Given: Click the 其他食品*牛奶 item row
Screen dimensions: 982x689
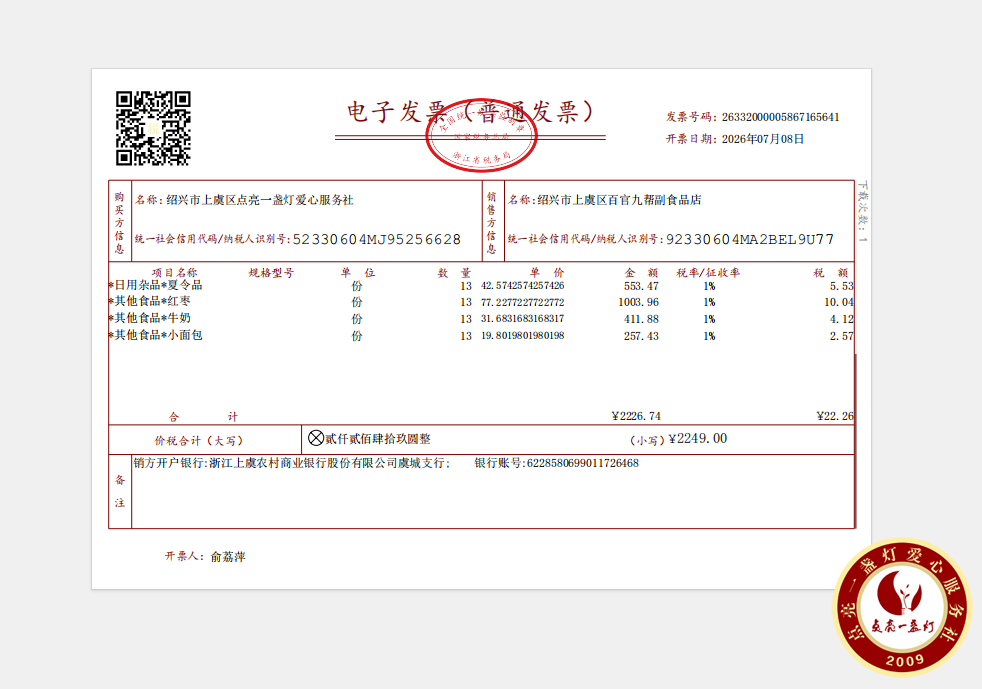Looking at the screenshot, I should click(481, 319).
